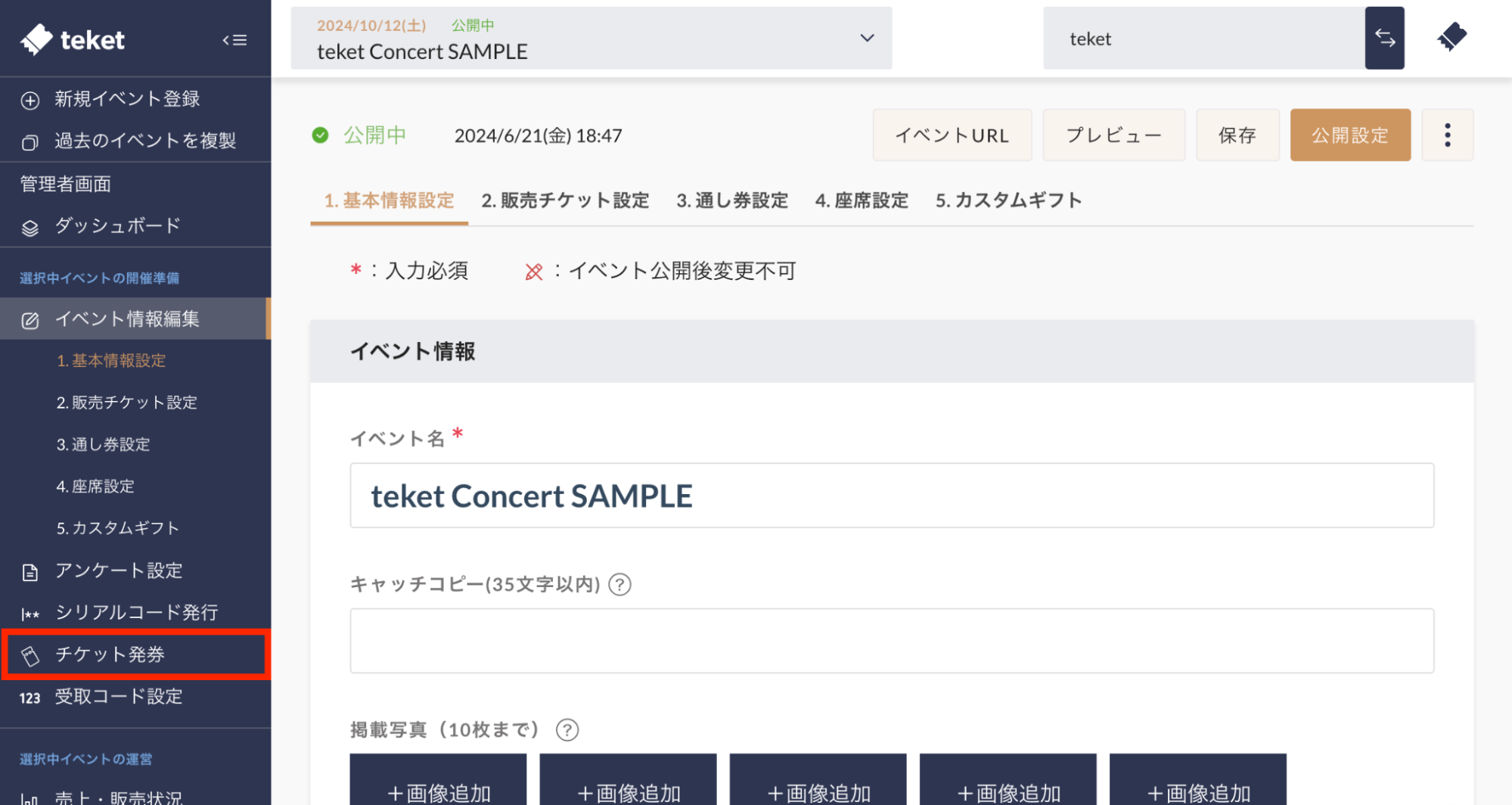Click the プレビュー button
The image size is (1512, 805).
[x=1113, y=135]
